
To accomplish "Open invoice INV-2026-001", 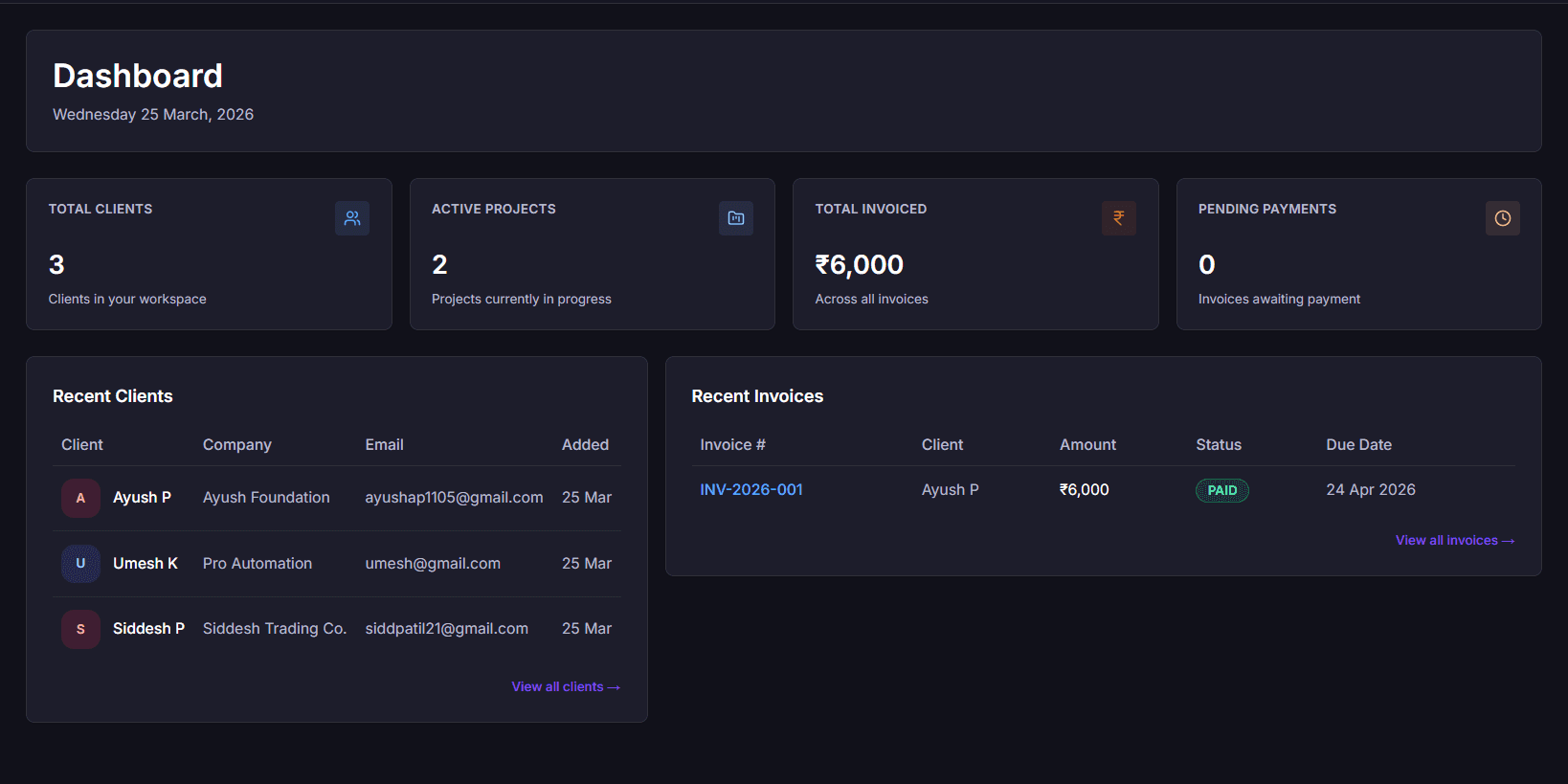I will (x=751, y=489).
